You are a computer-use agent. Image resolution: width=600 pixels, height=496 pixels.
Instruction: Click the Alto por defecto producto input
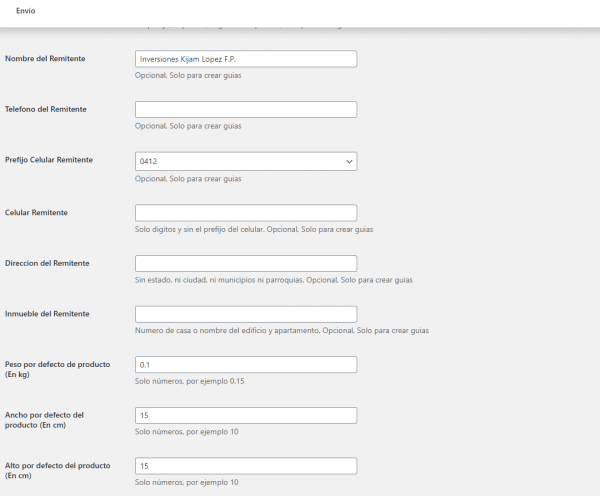coord(246,466)
